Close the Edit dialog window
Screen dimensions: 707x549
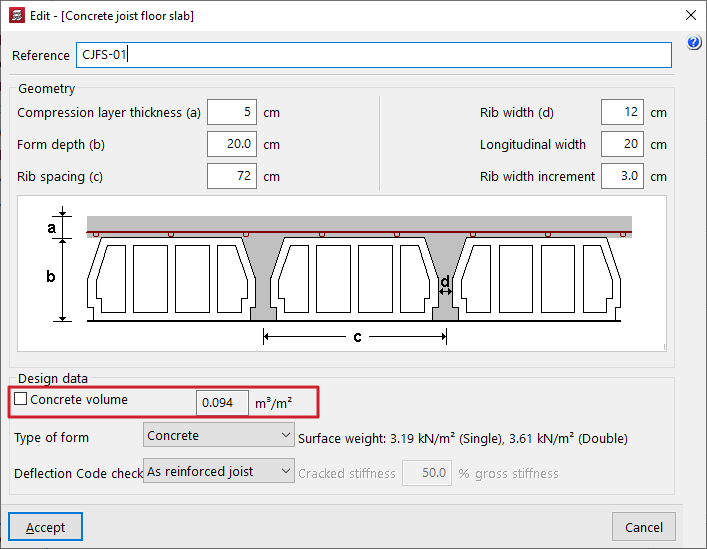pos(689,15)
